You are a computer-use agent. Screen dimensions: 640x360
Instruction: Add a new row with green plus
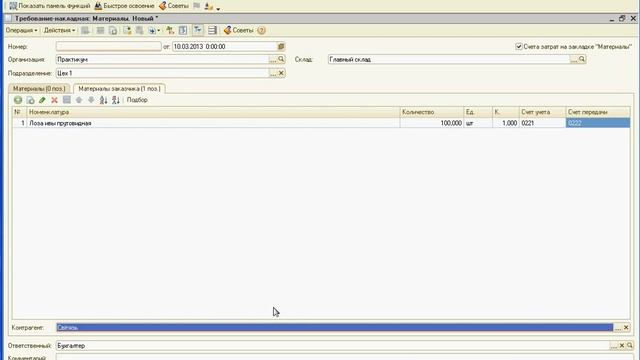18,100
